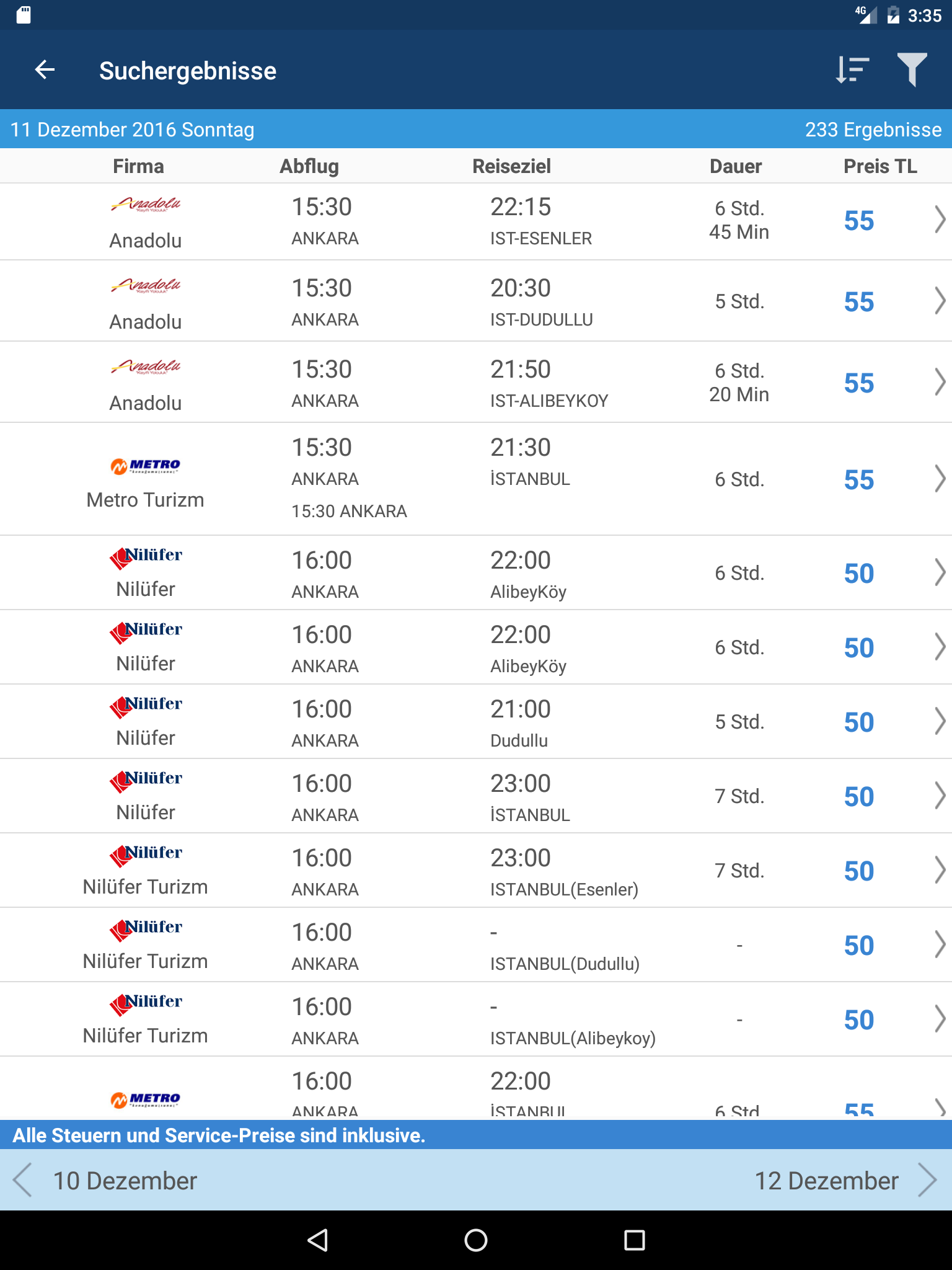Select 10 Dezember date link
Image resolution: width=952 pixels, height=1270 pixels.
125,1181
